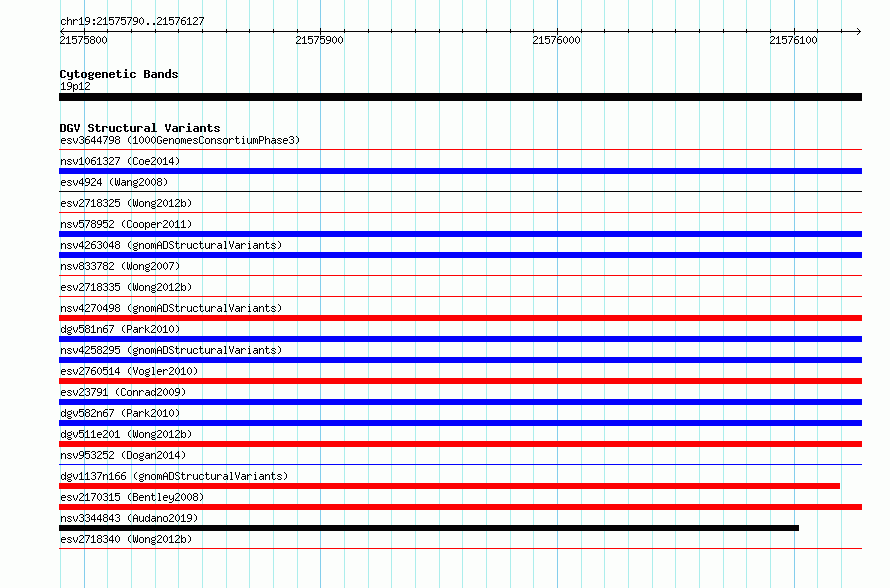Open the esv4924 (Wang2008) variant label
Image resolution: width=890 pixels, height=588 pixels.
(x=114, y=182)
